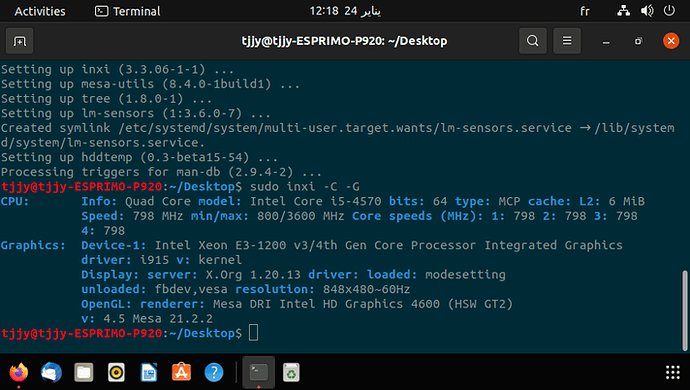Click the "fbdev,vesa" unloaded drivers text
Screen dimensions: 690x390
191,289
